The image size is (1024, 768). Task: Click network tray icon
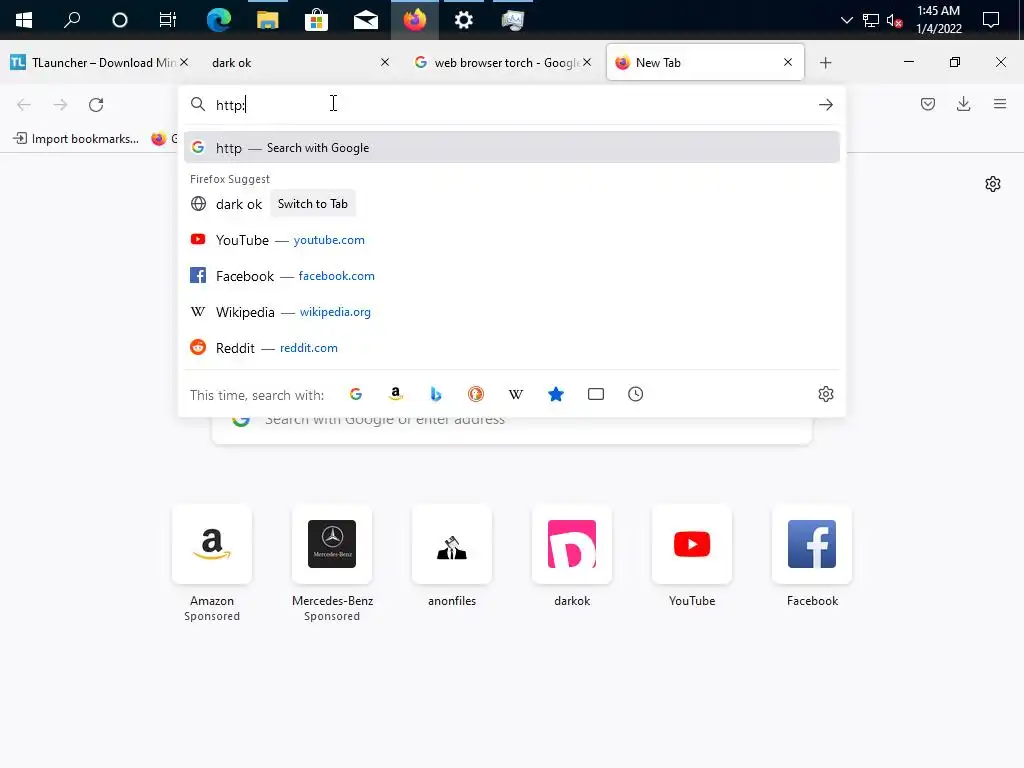[871, 21]
